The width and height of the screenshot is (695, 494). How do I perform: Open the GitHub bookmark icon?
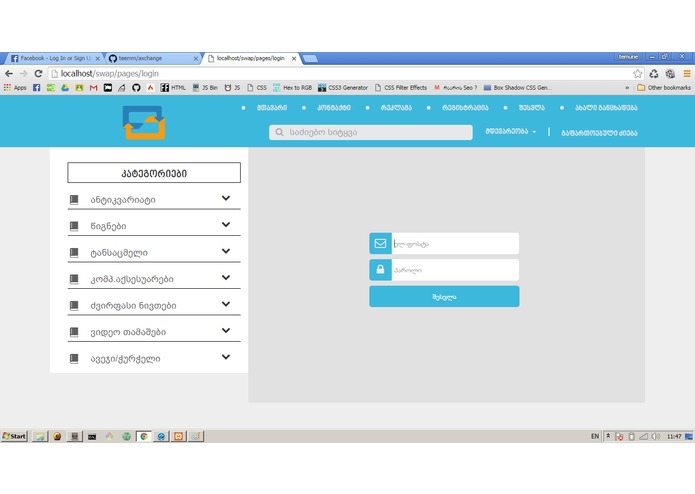pyautogui.click(x=136, y=88)
